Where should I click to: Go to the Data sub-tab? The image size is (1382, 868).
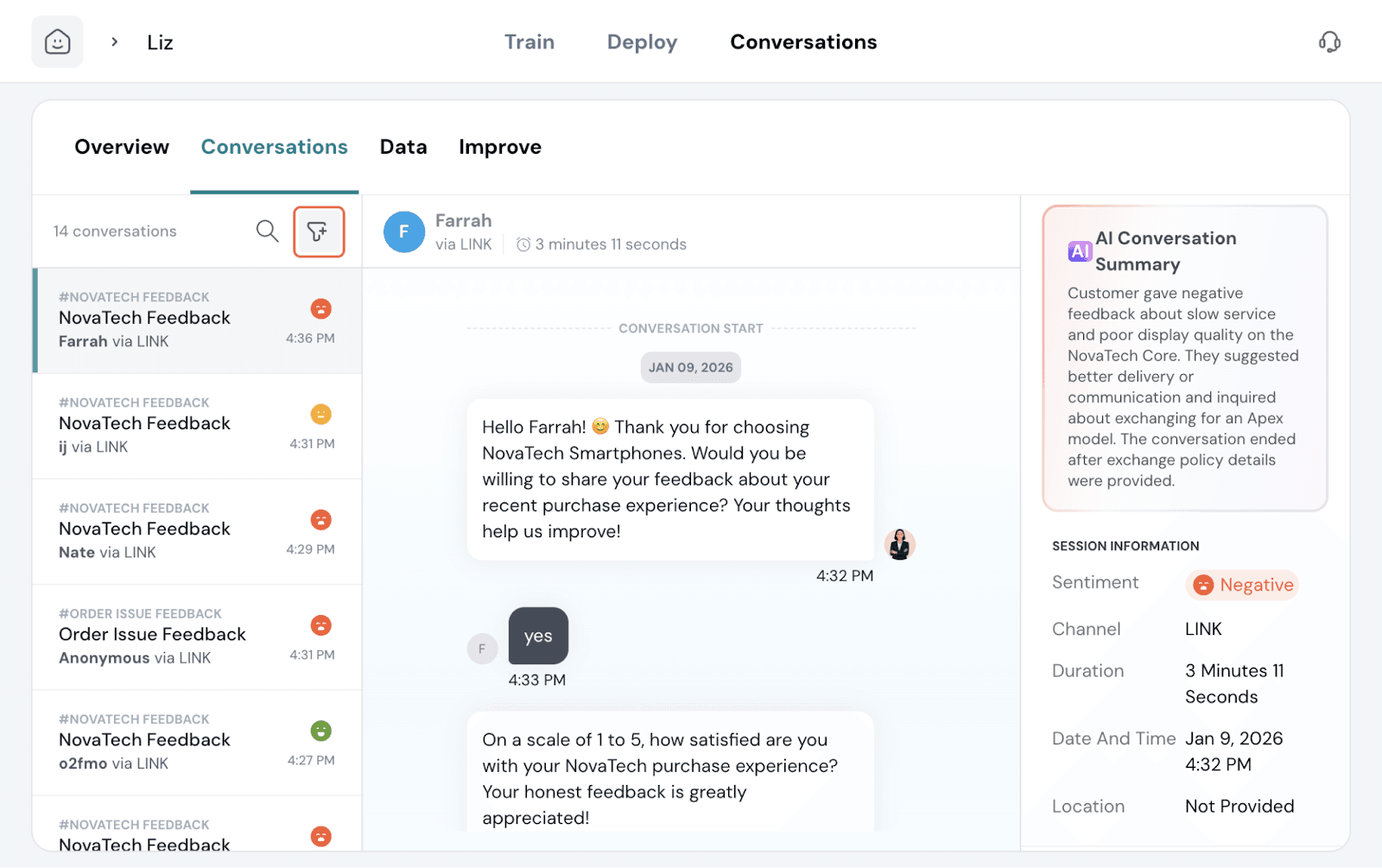(x=403, y=147)
